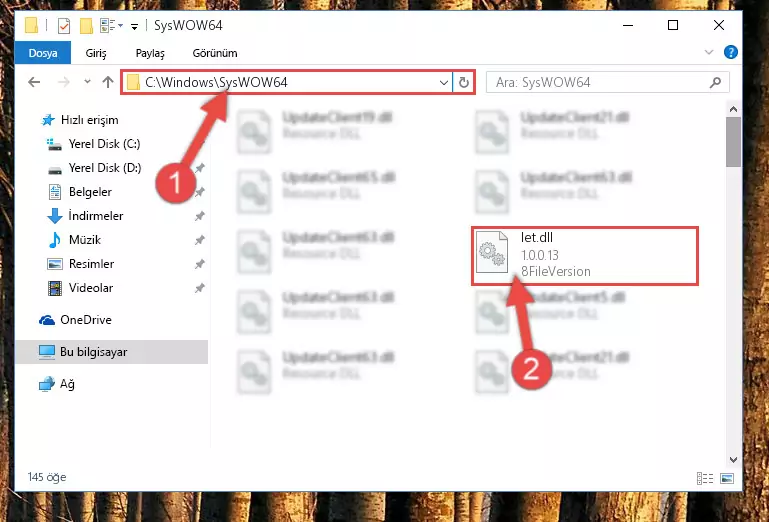Switch to large icons view in status bar
This screenshot has height=522, width=769.
click(727, 478)
